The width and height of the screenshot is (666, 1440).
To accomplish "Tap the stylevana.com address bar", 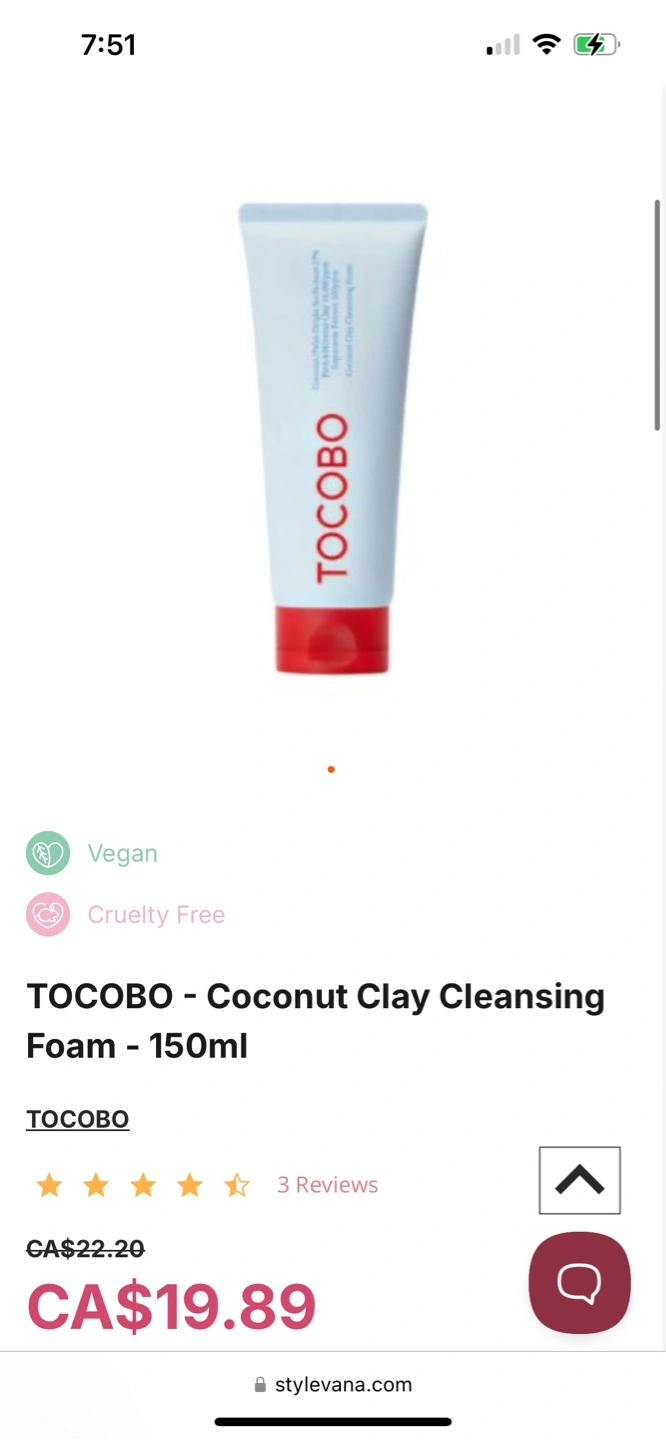I will (x=333, y=1385).
